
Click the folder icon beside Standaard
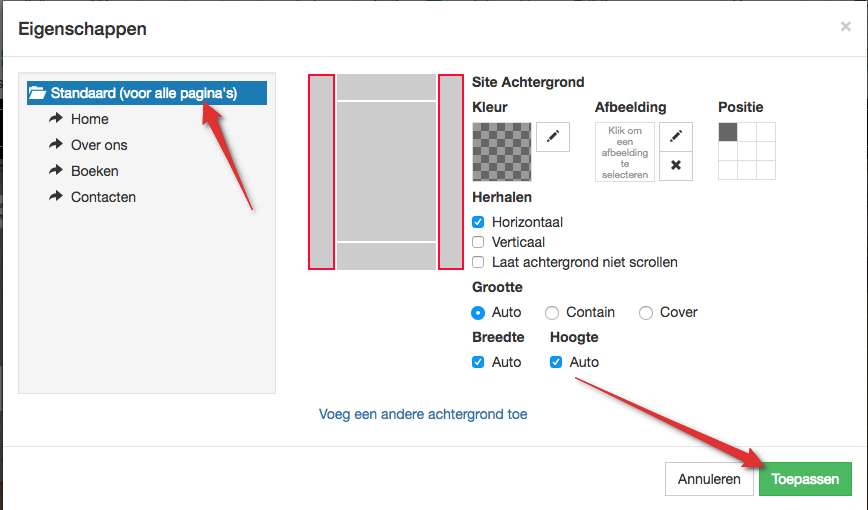tap(38, 93)
